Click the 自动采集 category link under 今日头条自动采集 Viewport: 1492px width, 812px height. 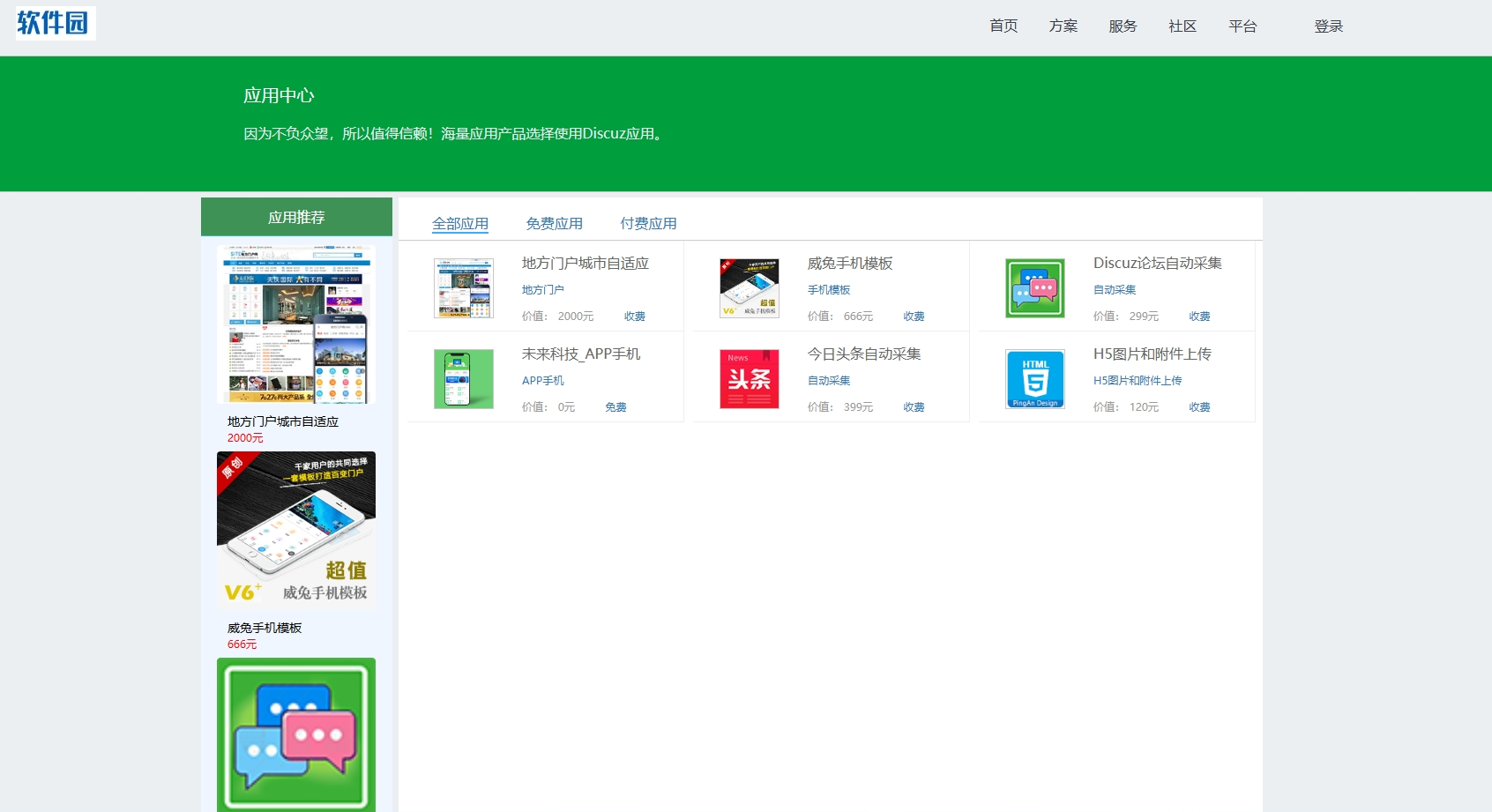pos(829,381)
